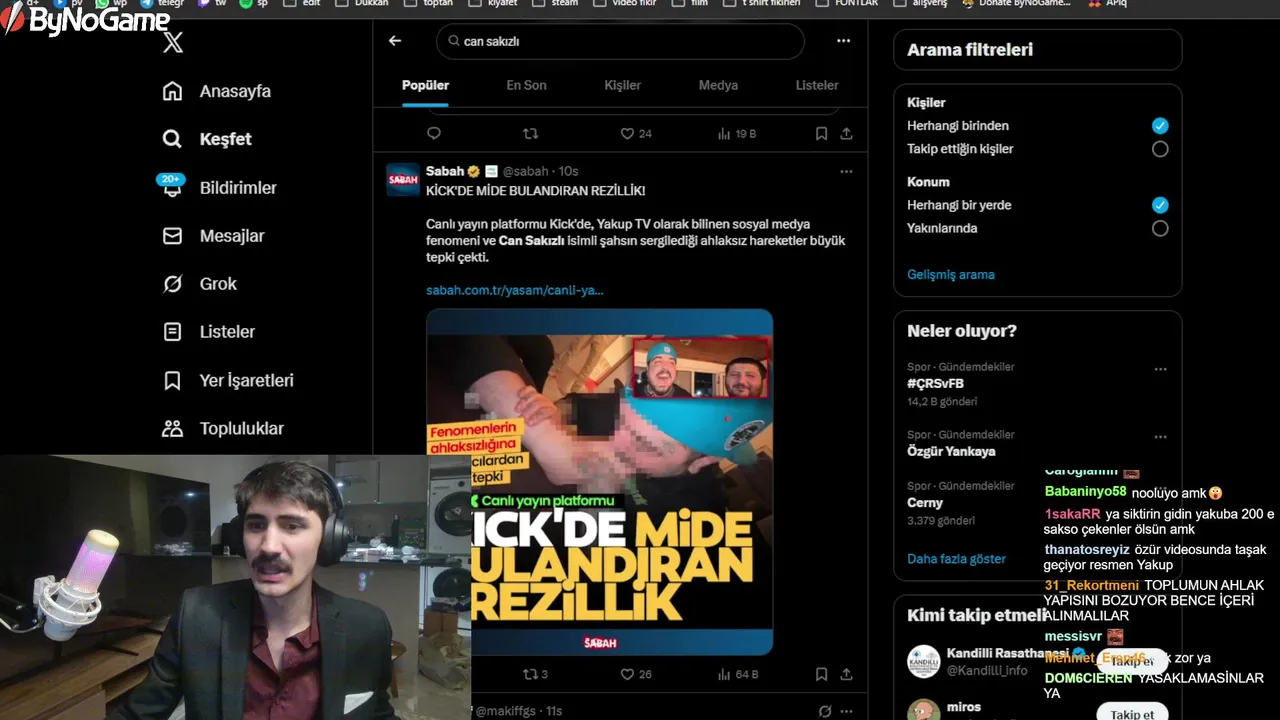1280x720 pixels.
Task: Open Kandilli Rasathanesi profile avatar
Action: coord(923,661)
